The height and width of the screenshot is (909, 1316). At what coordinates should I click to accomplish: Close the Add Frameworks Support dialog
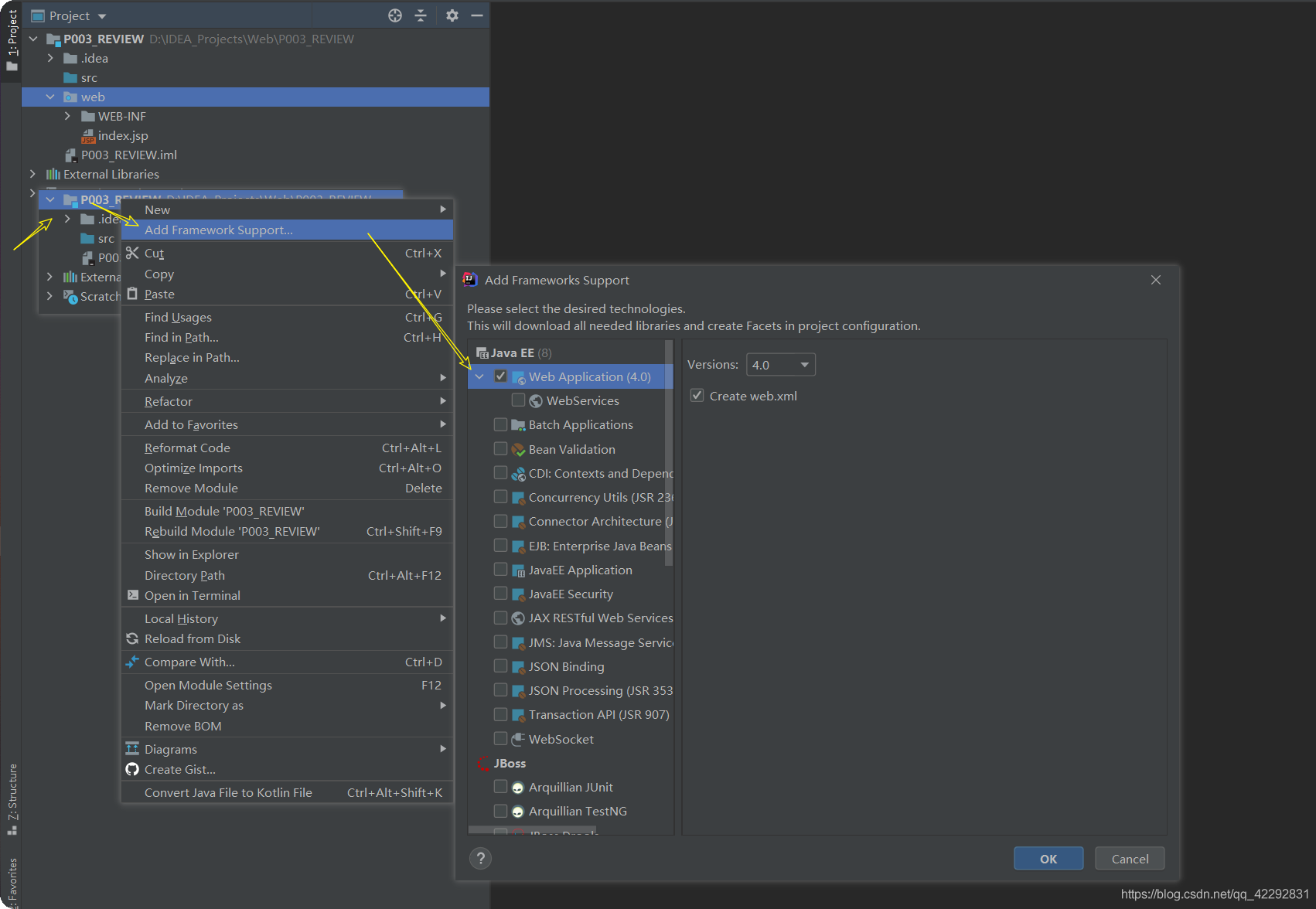tap(1155, 280)
